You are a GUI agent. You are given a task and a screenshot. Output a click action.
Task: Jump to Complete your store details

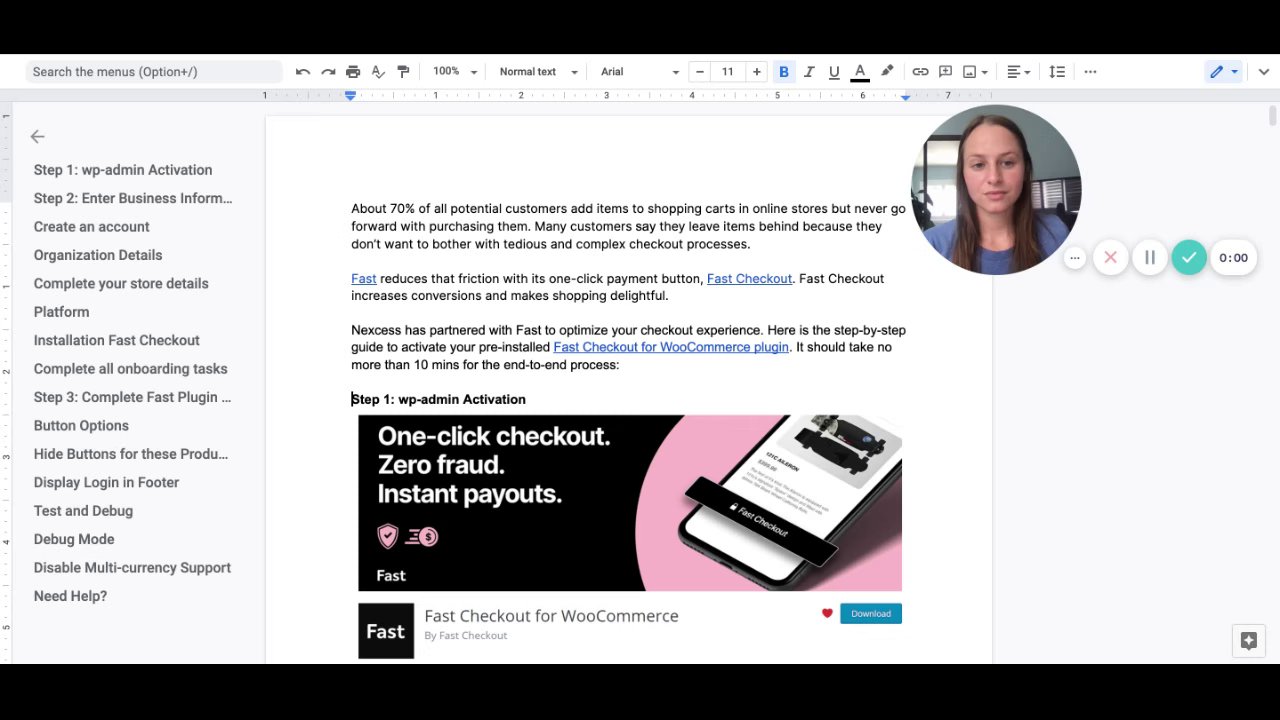(121, 284)
